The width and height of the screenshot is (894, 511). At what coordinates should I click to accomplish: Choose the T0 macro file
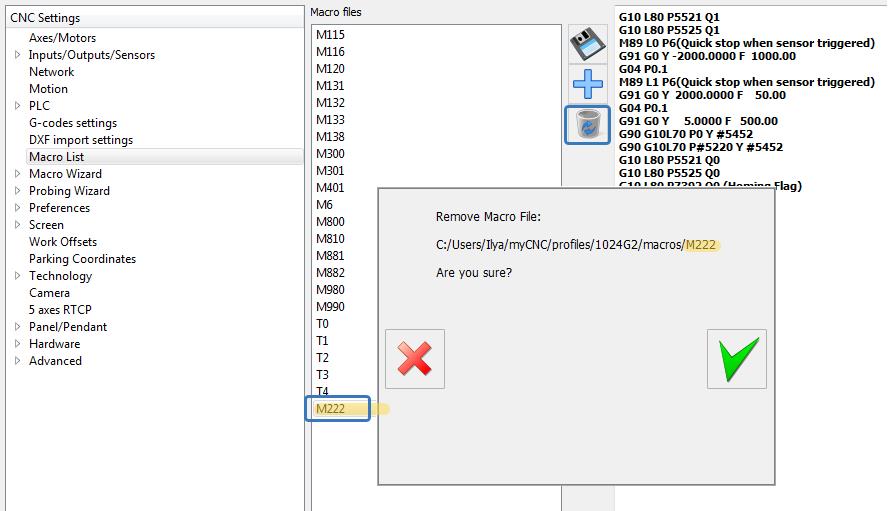click(322, 324)
